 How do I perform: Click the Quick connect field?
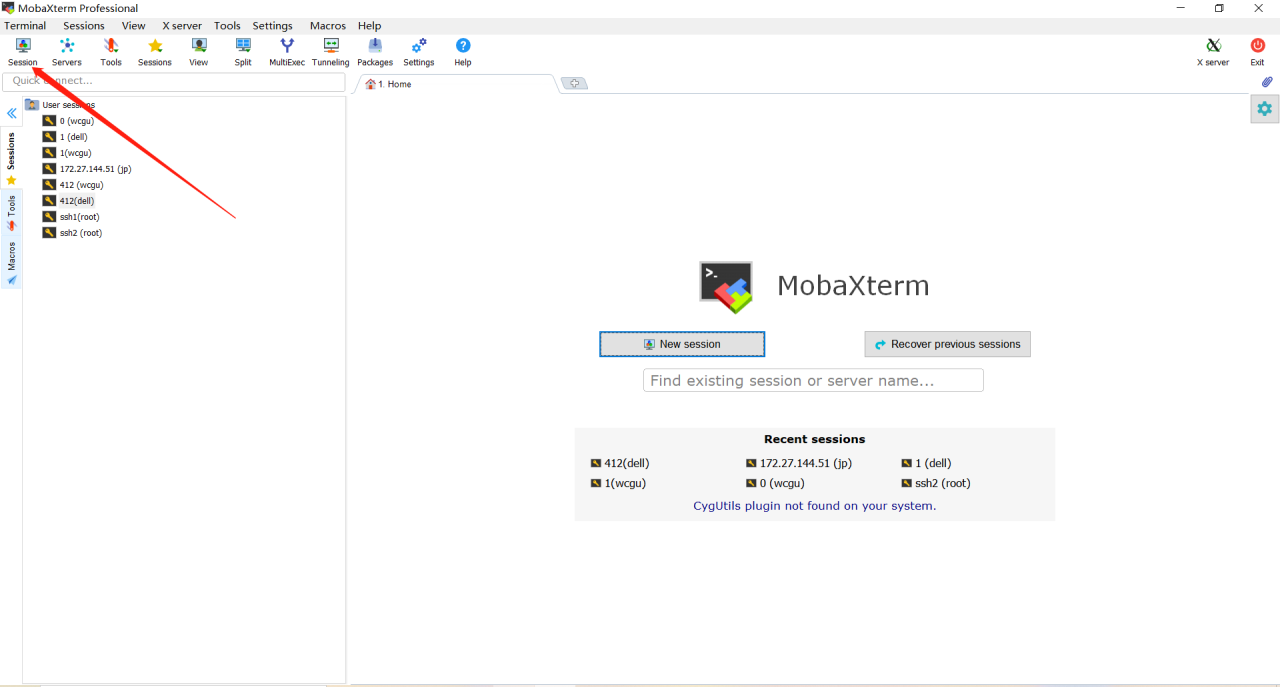tap(174, 81)
